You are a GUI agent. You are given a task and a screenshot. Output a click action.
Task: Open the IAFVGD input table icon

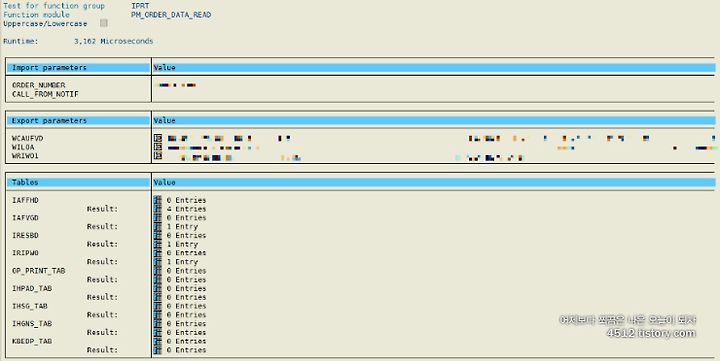(x=158, y=217)
